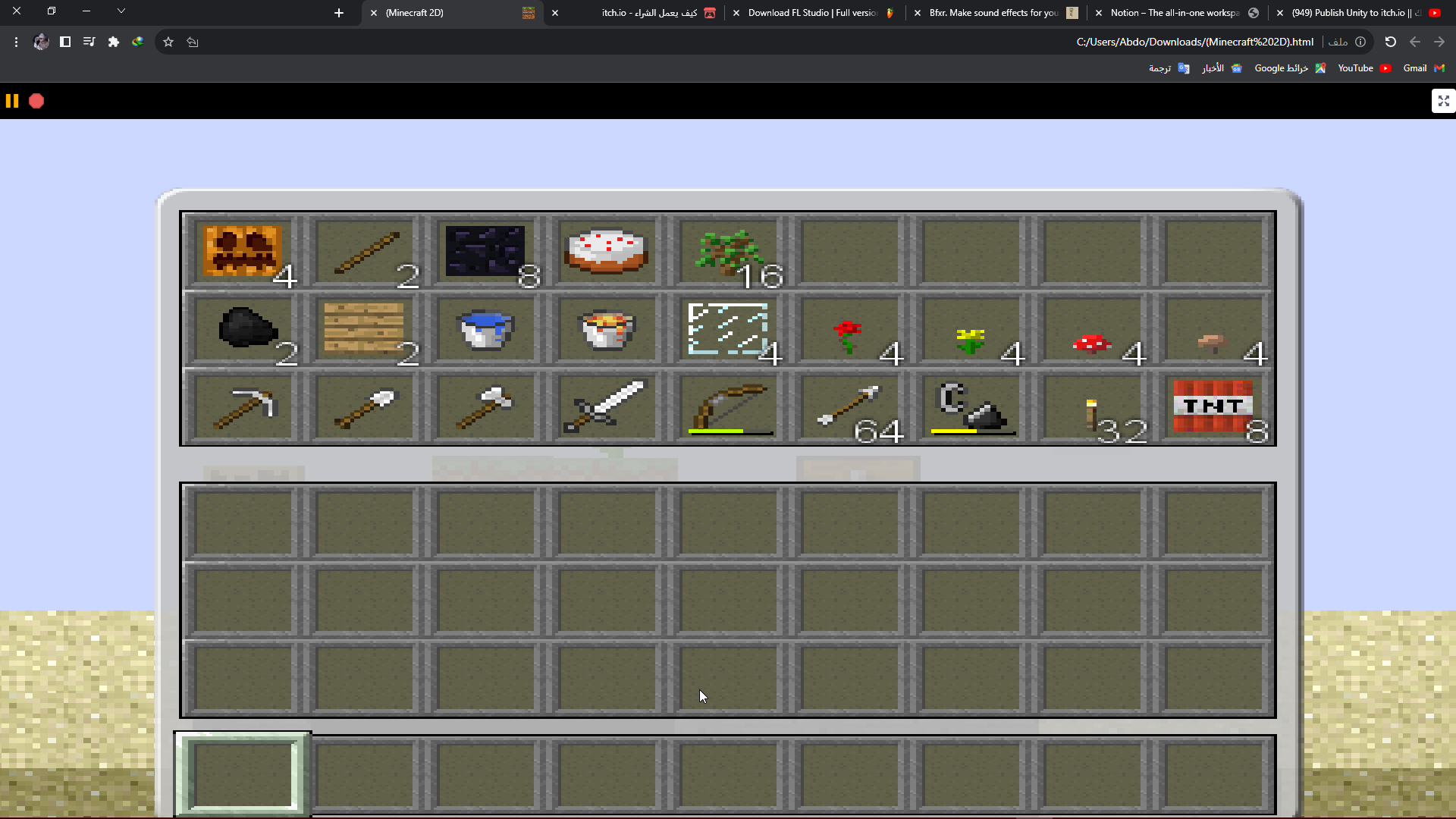
Task: Switch to the itch.io tab
Action: click(635, 13)
